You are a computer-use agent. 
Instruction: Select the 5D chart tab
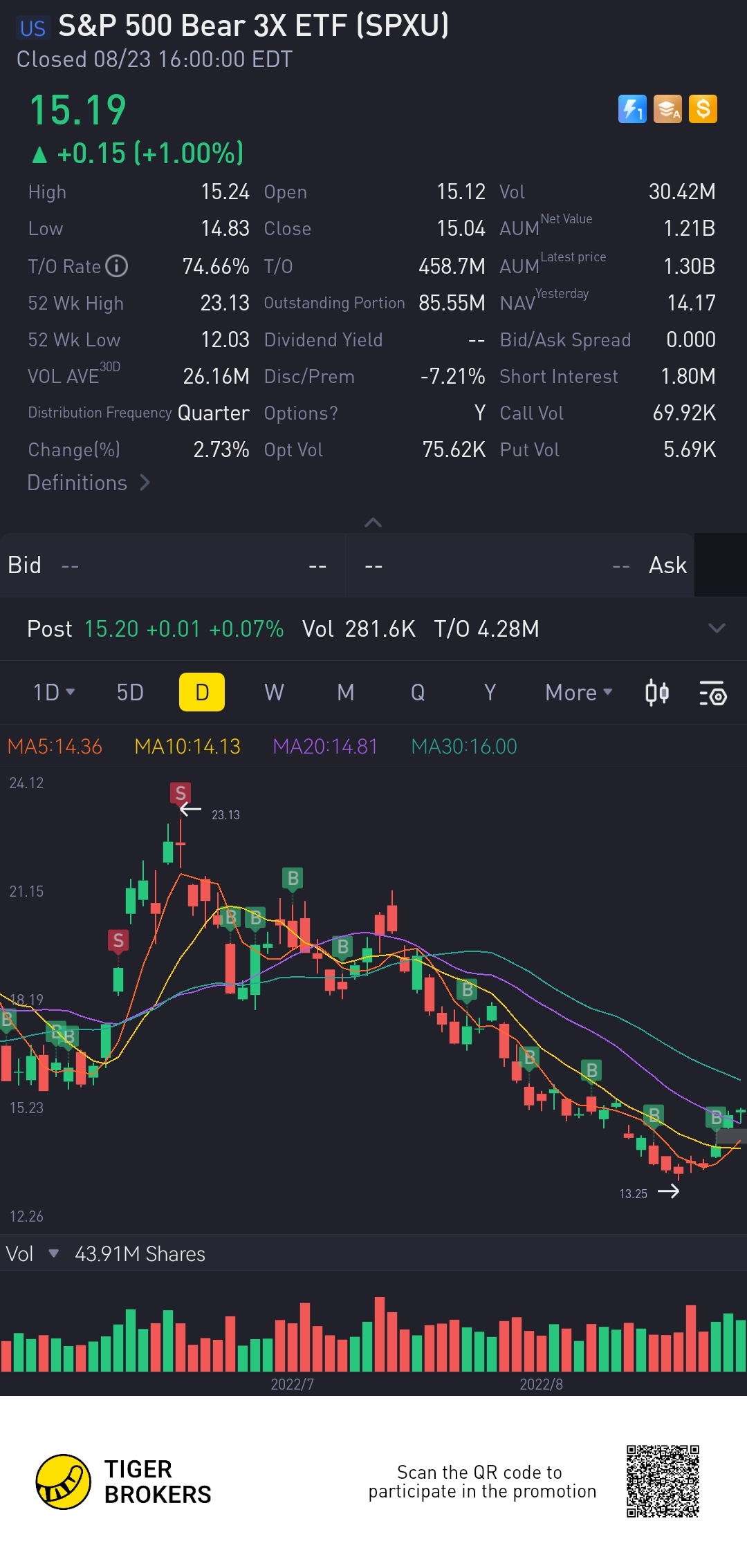tap(130, 692)
